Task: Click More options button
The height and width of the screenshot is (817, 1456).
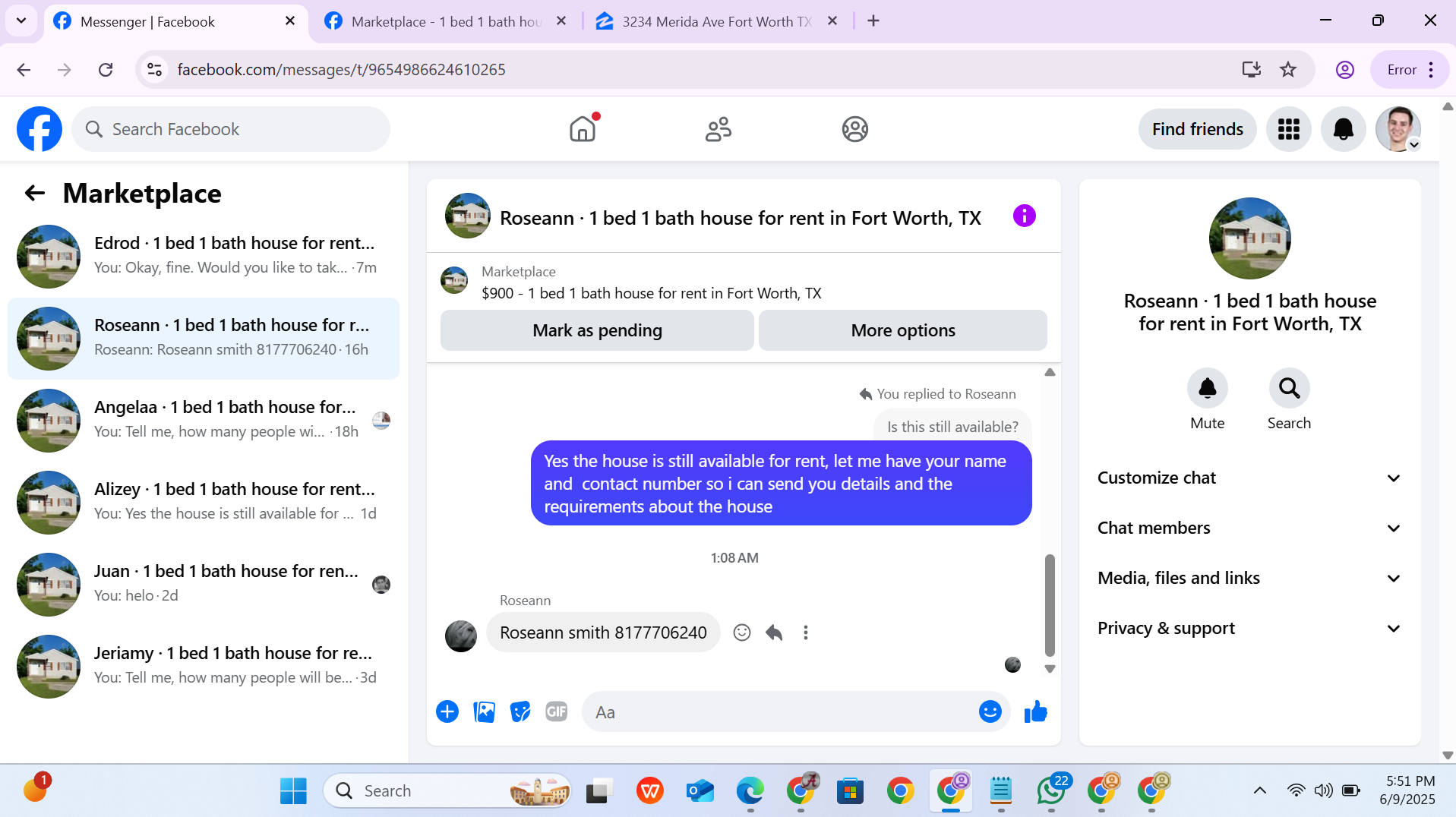Action: tap(902, 330)
